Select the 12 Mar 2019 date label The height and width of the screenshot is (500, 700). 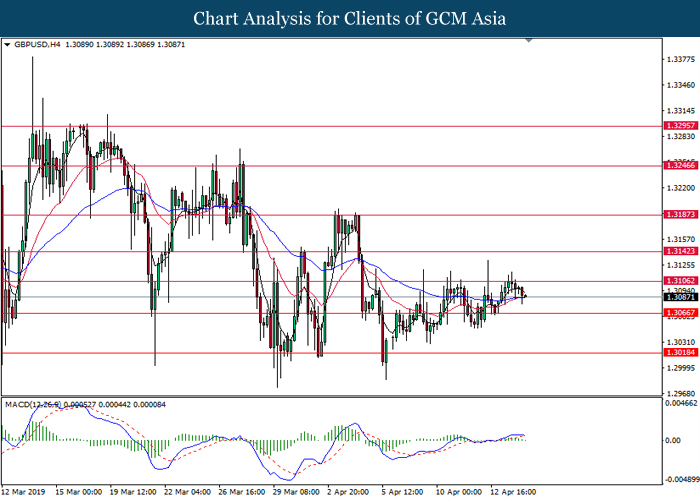point(25,492)
